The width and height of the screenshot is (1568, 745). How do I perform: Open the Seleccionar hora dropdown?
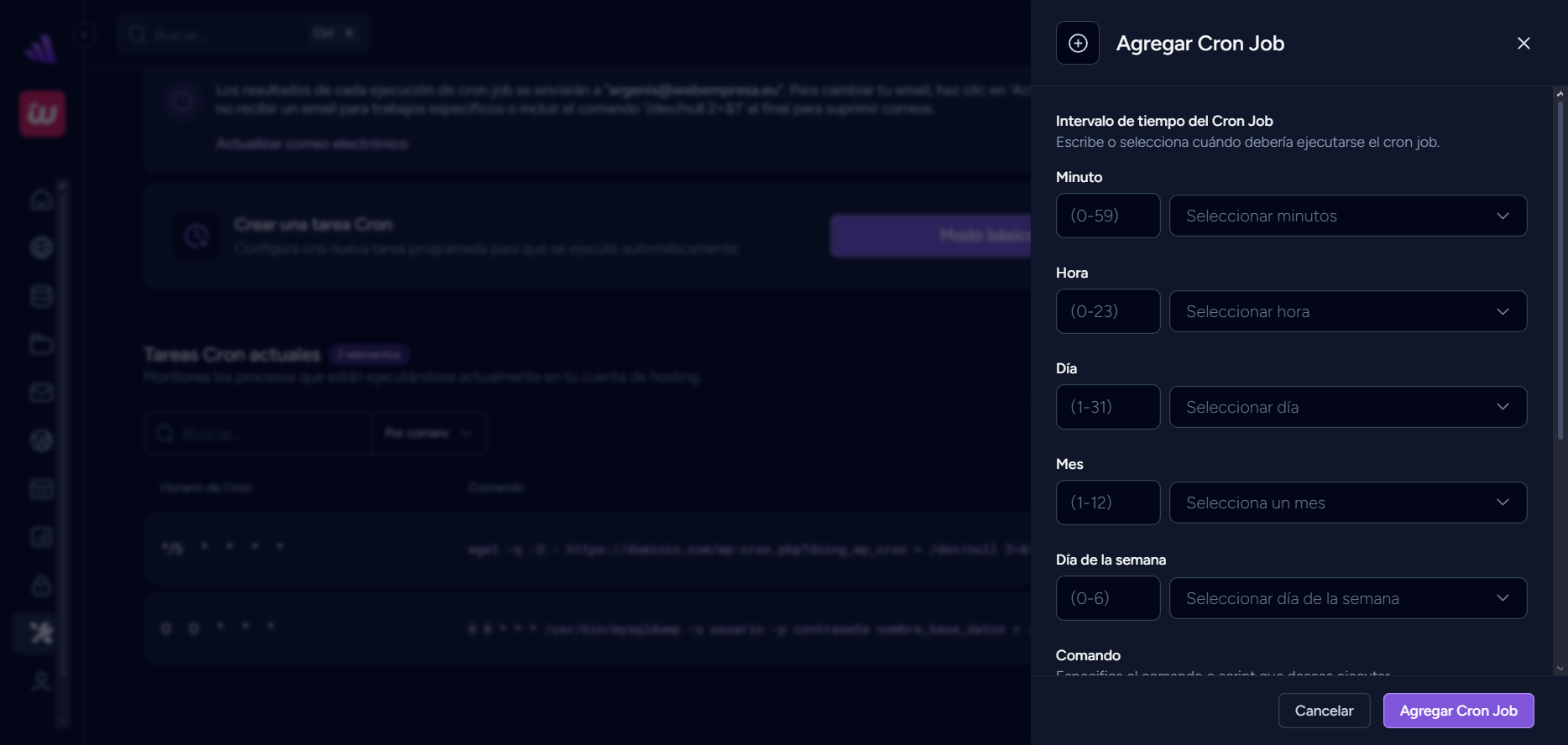coord(1347,312)
